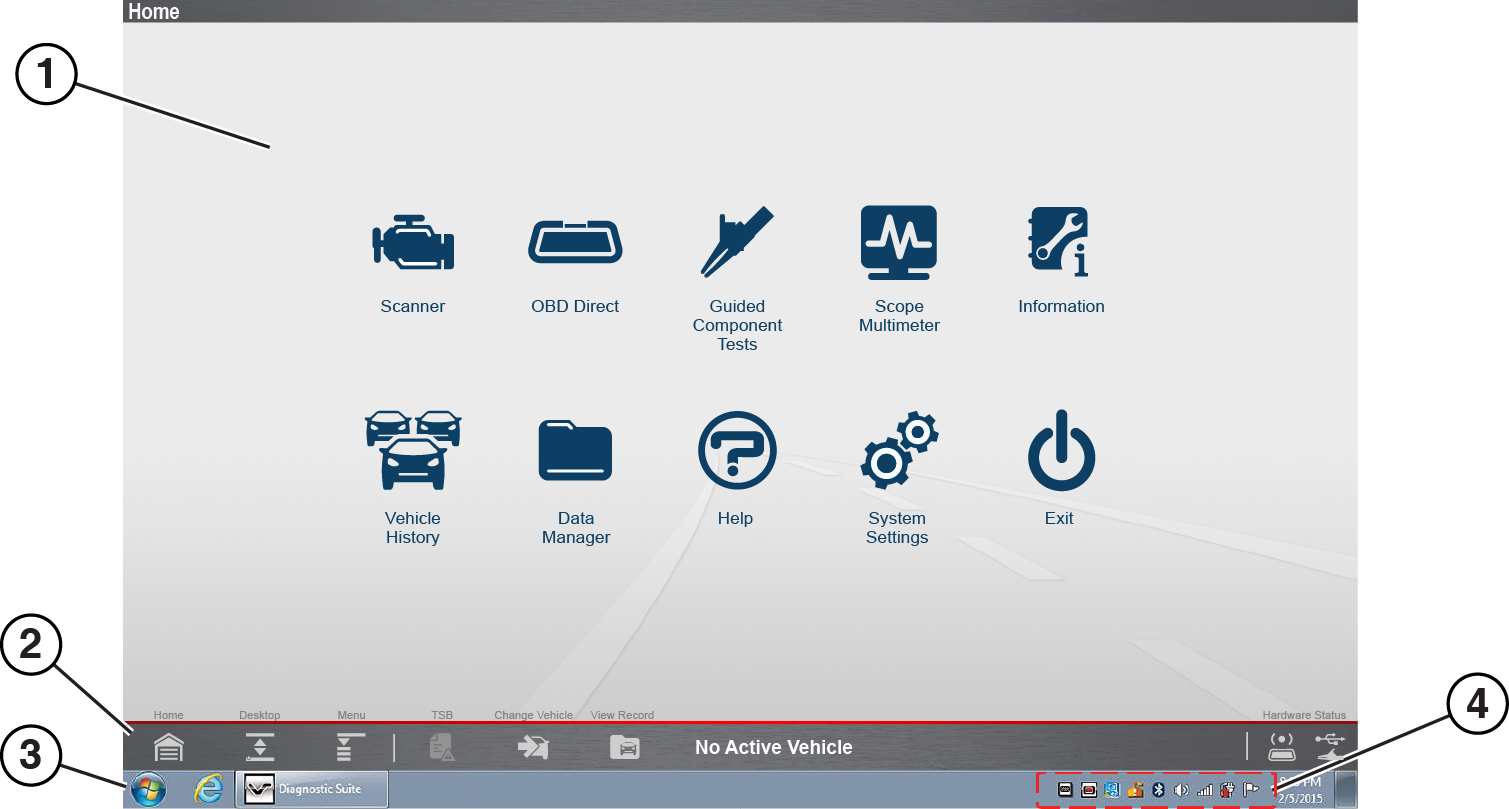The image size is (1509, 809).
Task: Open the Scanner engine icon
Action: tap(413, 243)
